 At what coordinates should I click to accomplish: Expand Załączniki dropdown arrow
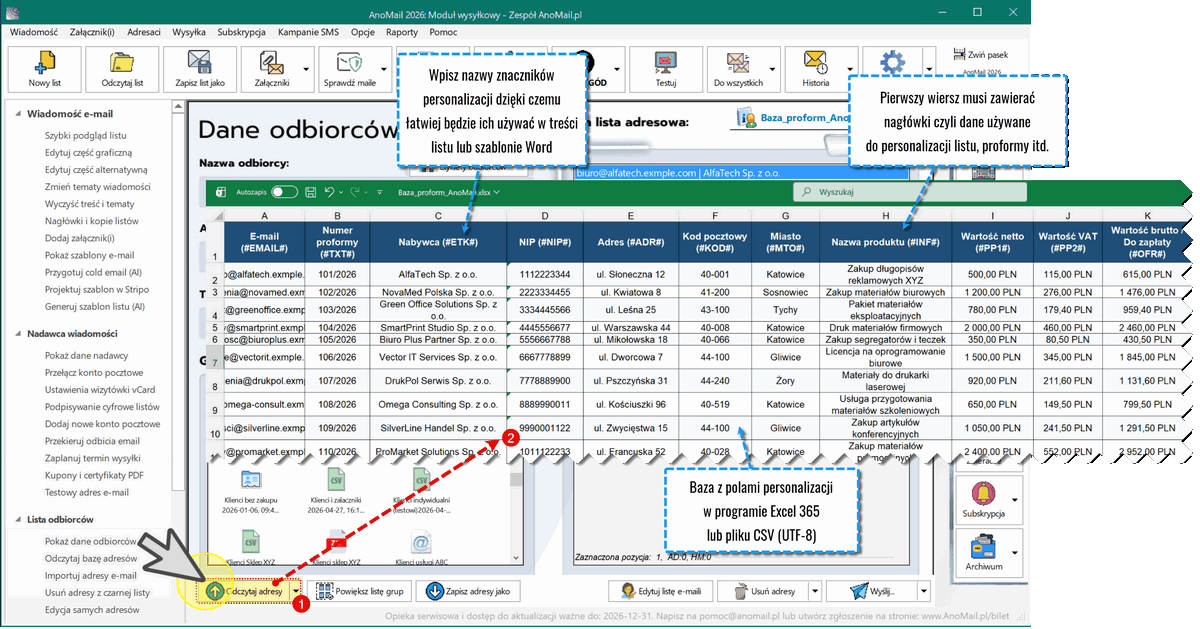pyautogui.click(x=308, y=69)
